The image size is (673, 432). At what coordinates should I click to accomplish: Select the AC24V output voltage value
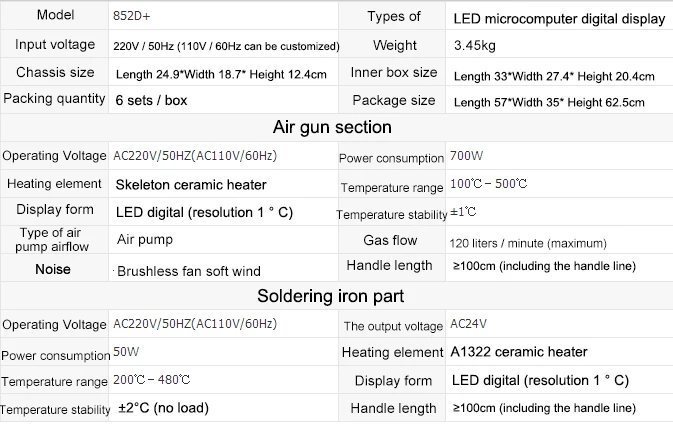(470, 324)
